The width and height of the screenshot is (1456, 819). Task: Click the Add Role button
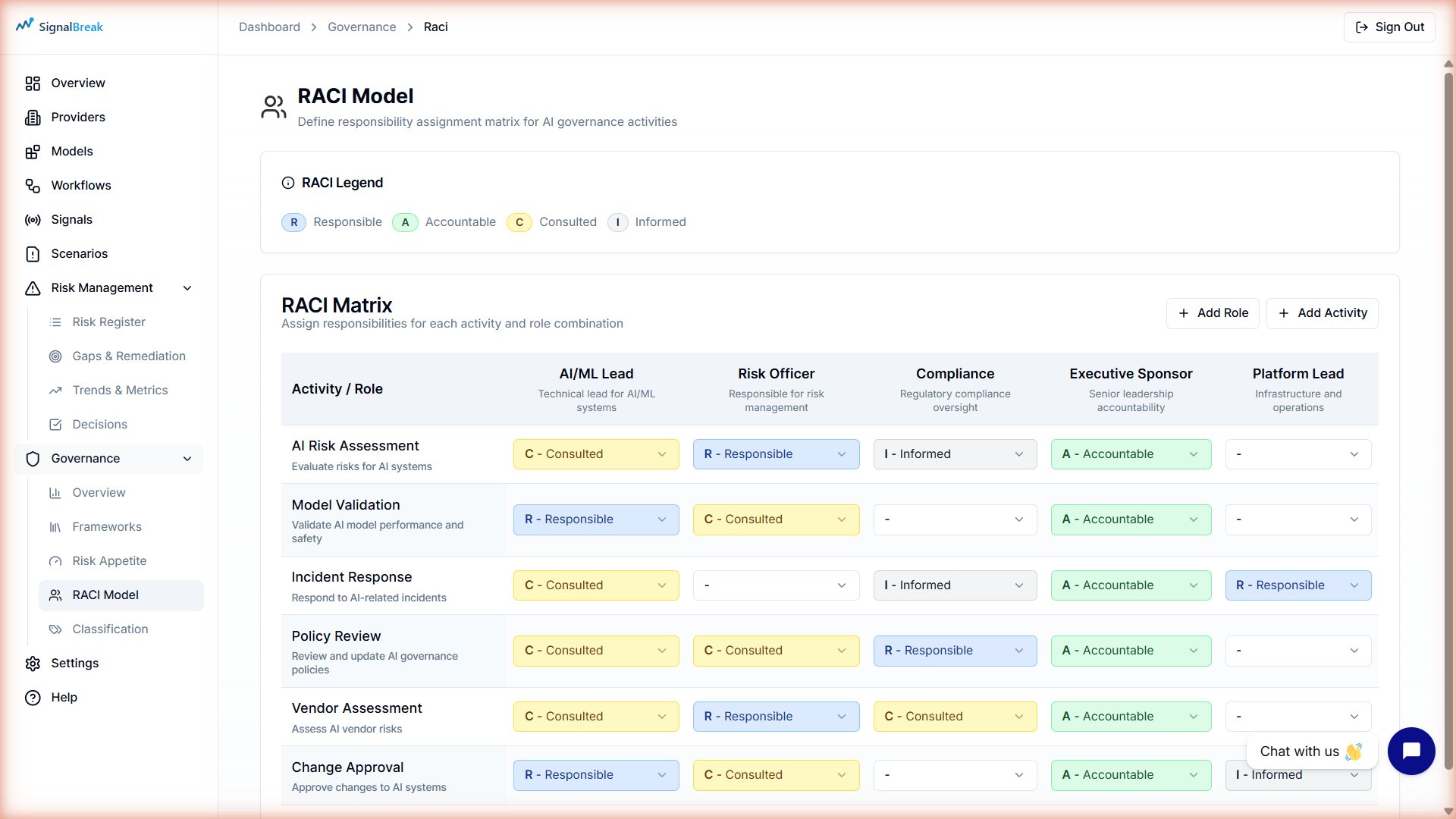click(x=1213, y=313)
